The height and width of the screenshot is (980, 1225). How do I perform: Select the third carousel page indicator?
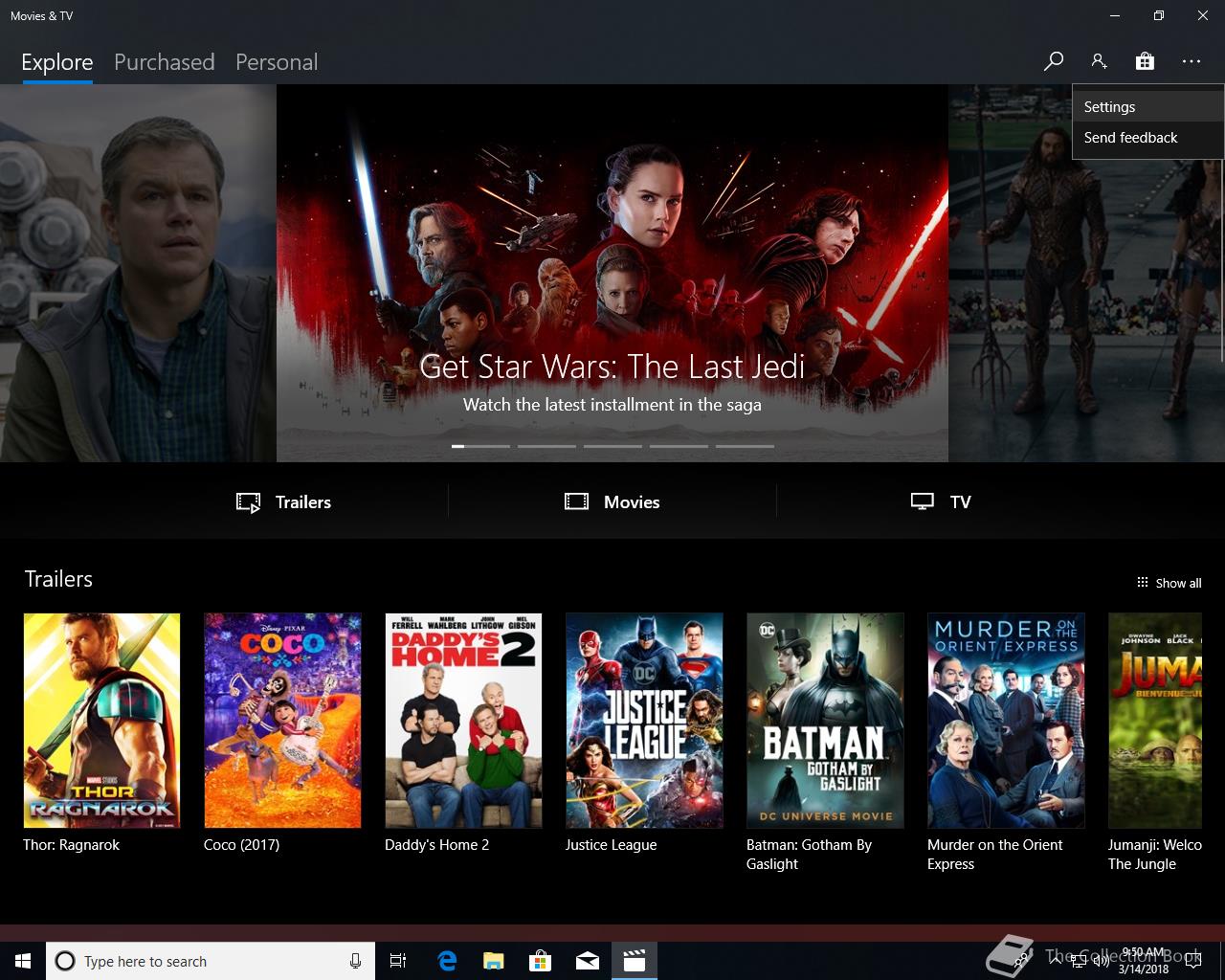(612, 446)
